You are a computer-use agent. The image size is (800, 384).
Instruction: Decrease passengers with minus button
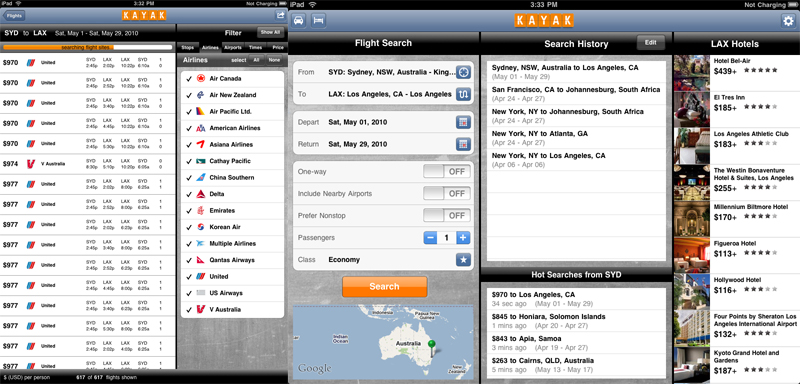point(430,238)
